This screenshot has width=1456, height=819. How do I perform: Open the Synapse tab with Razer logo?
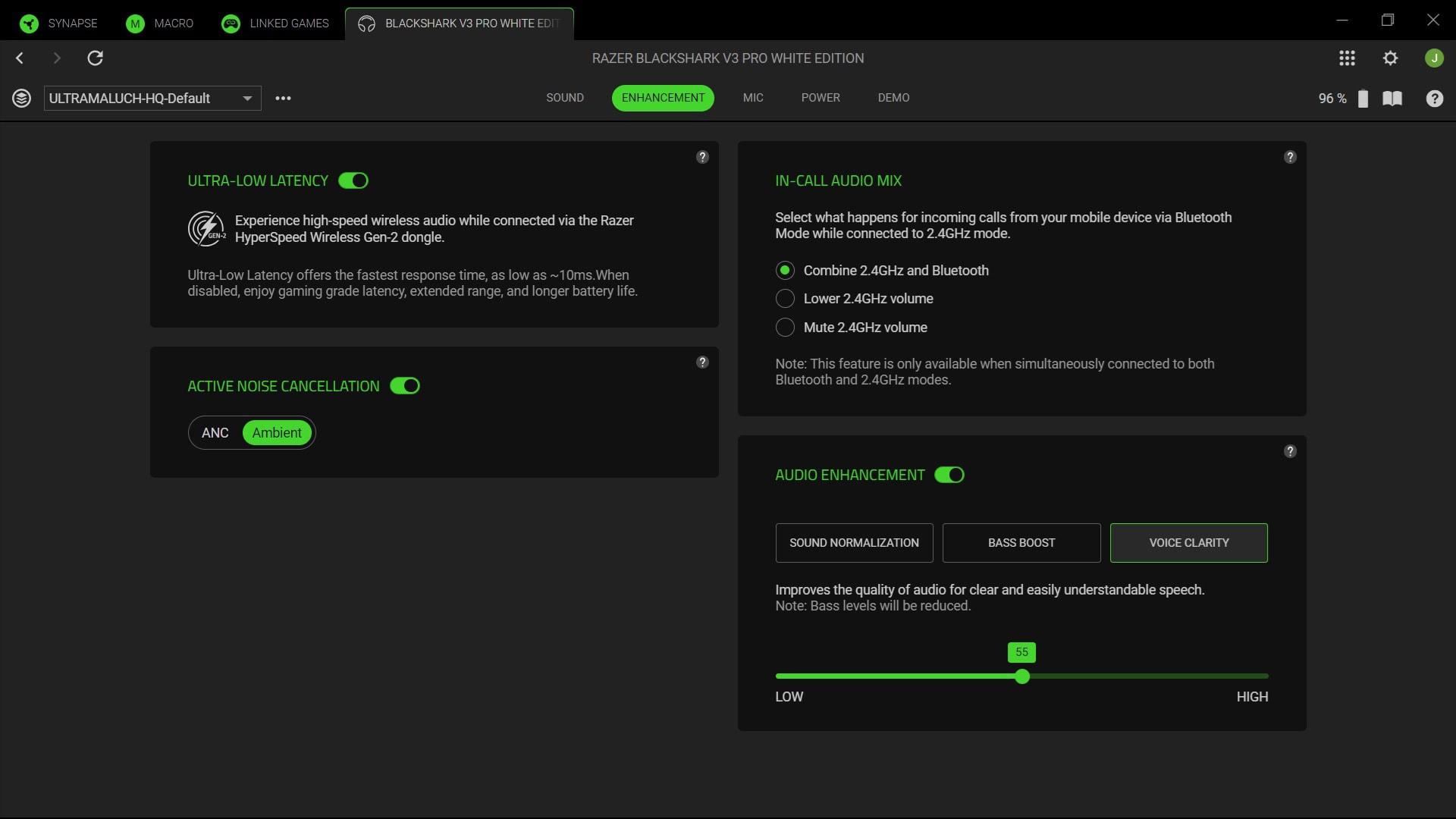(58, 24)
